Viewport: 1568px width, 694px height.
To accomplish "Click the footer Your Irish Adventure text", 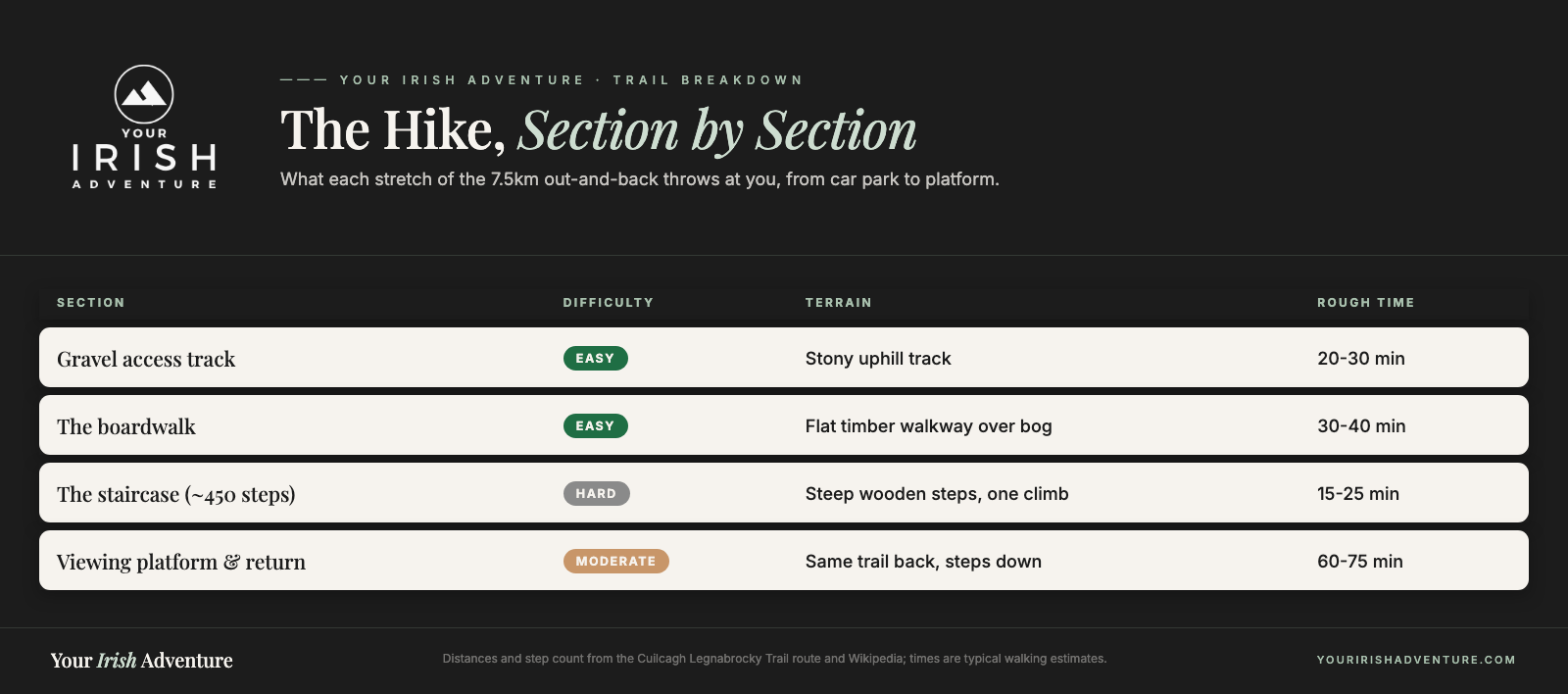I will 142,661.
